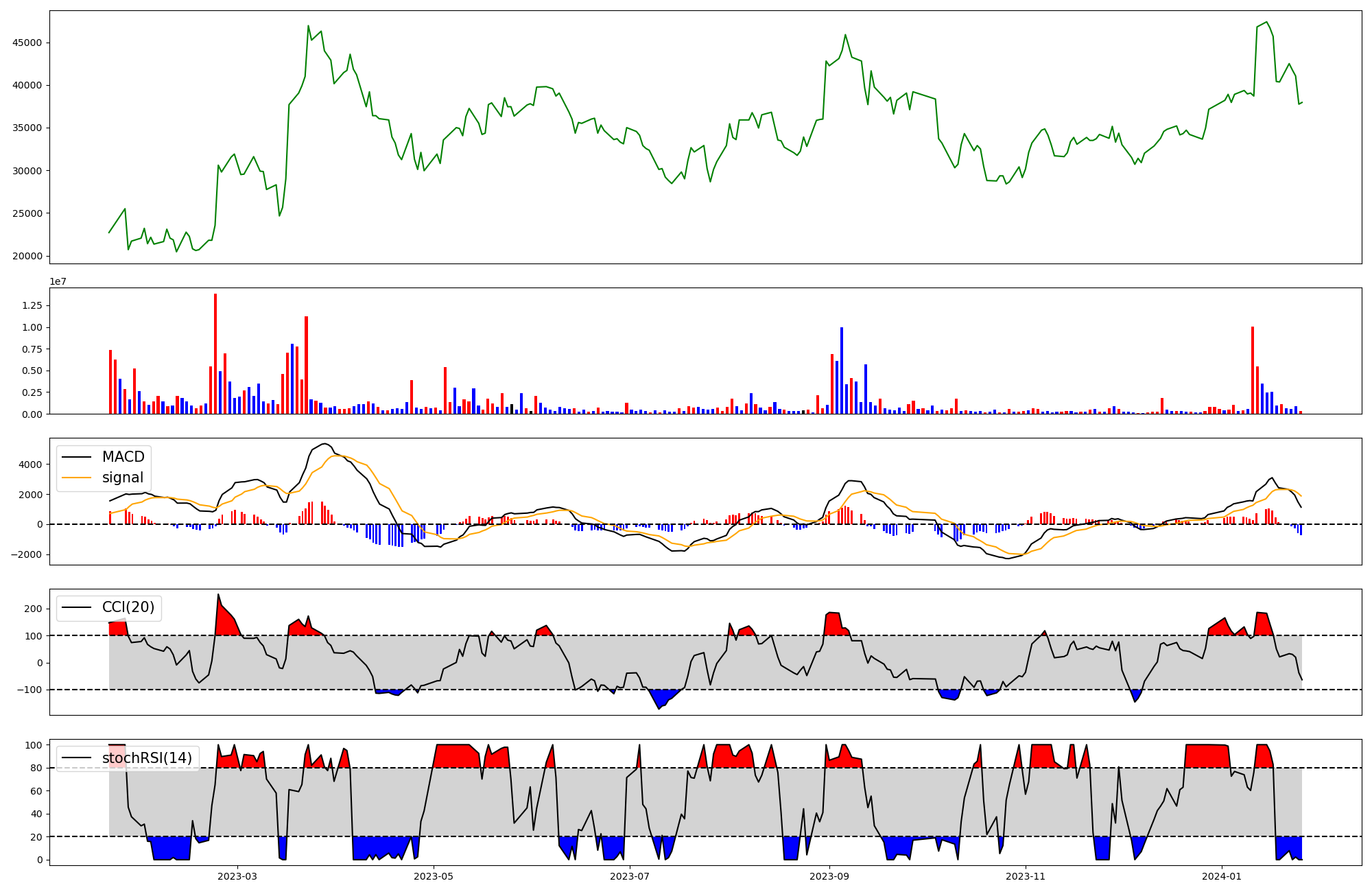Click the 80 stochRSI axis tick label

[x=36, y=768]
